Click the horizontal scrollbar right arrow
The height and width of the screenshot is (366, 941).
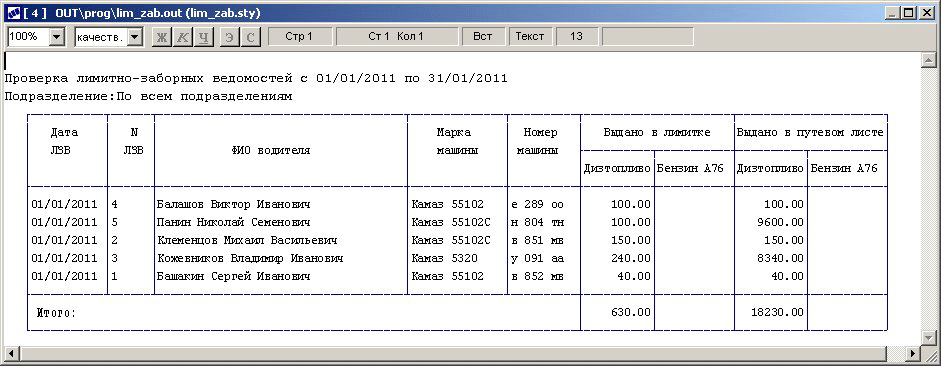click(913, 353)
